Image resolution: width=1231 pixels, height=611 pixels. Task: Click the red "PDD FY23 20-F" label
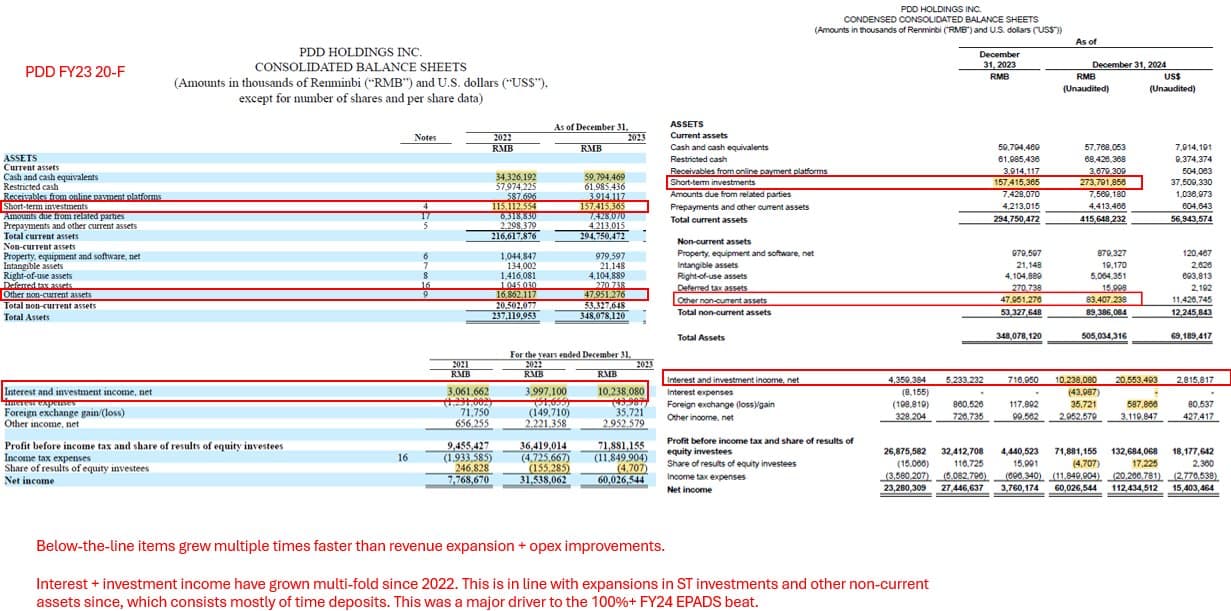(76, 71)
